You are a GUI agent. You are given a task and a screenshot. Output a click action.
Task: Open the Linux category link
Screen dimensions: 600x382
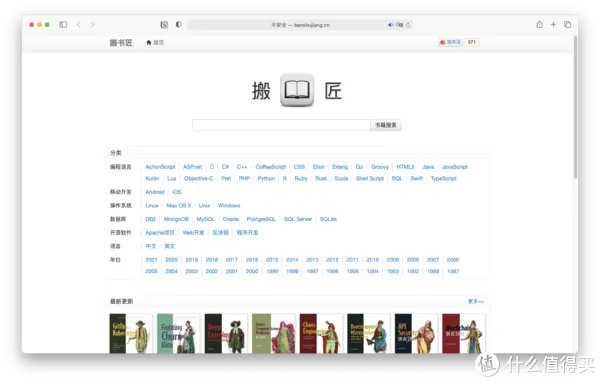(x=152, y=206)
